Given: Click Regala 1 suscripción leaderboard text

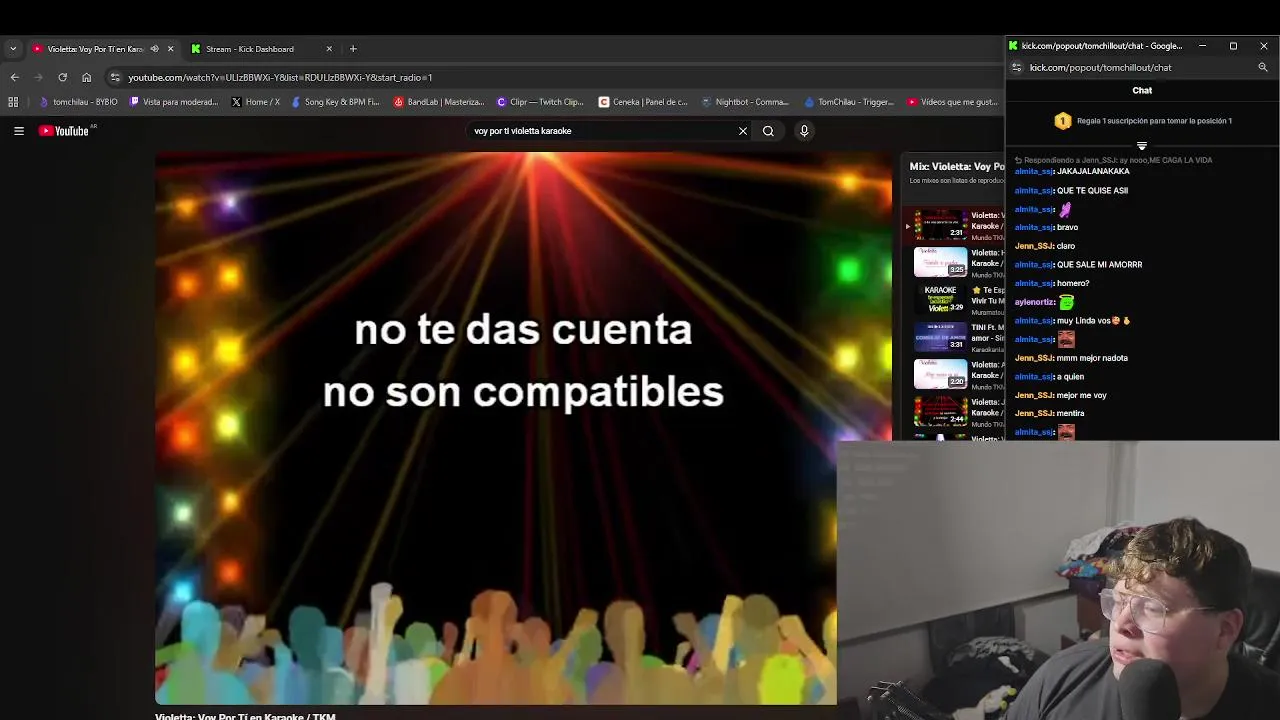Looking at the screenshot, I should (1154, 121).
